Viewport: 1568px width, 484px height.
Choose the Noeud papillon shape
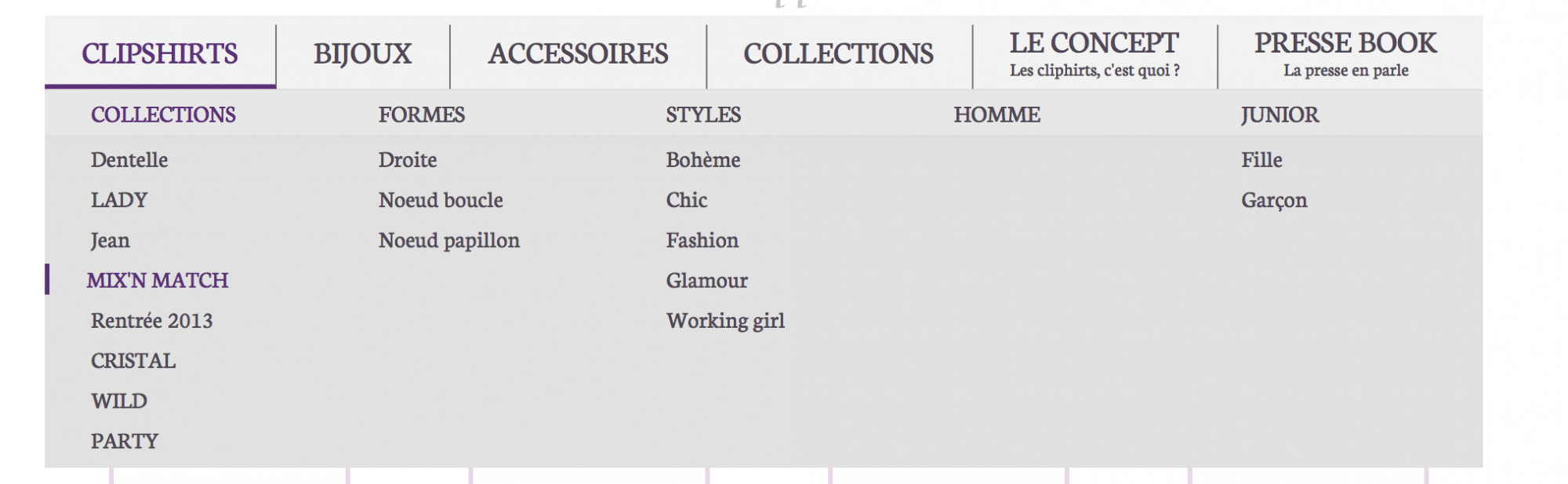click(x=449, y=241)
